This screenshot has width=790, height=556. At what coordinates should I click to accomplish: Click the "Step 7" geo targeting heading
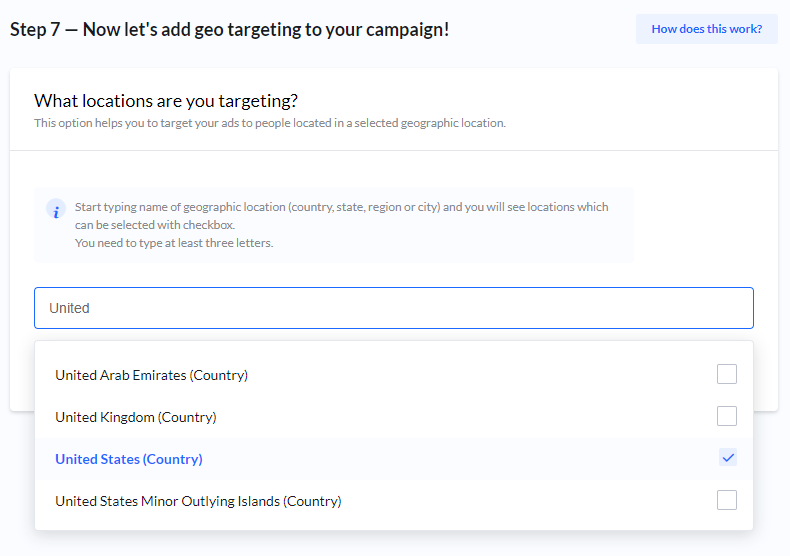coord(229,29)
